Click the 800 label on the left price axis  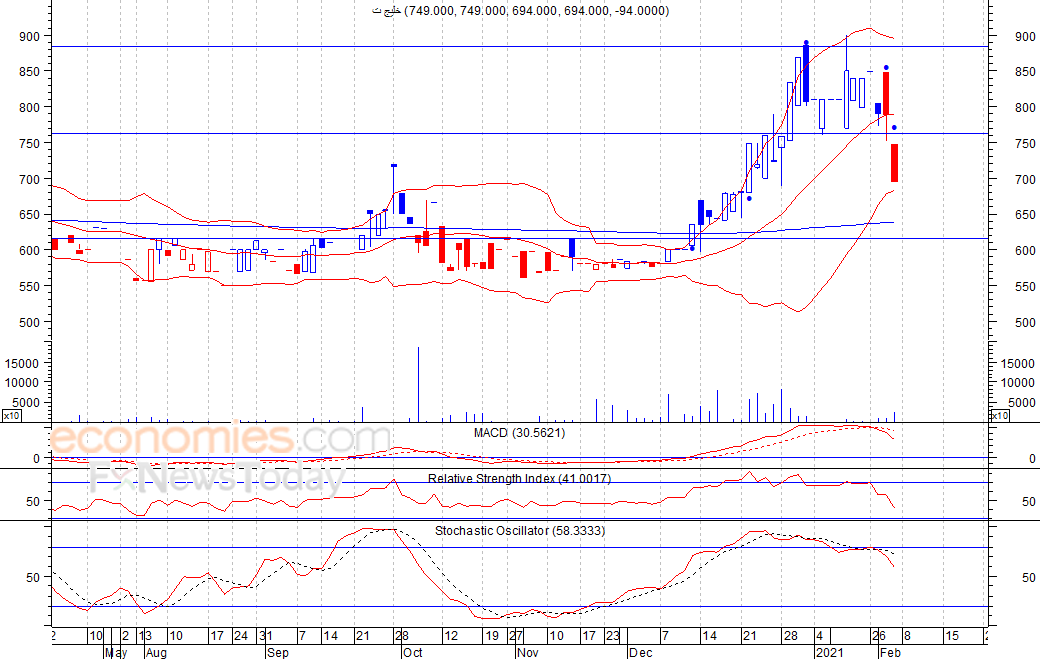pos(29,107)
